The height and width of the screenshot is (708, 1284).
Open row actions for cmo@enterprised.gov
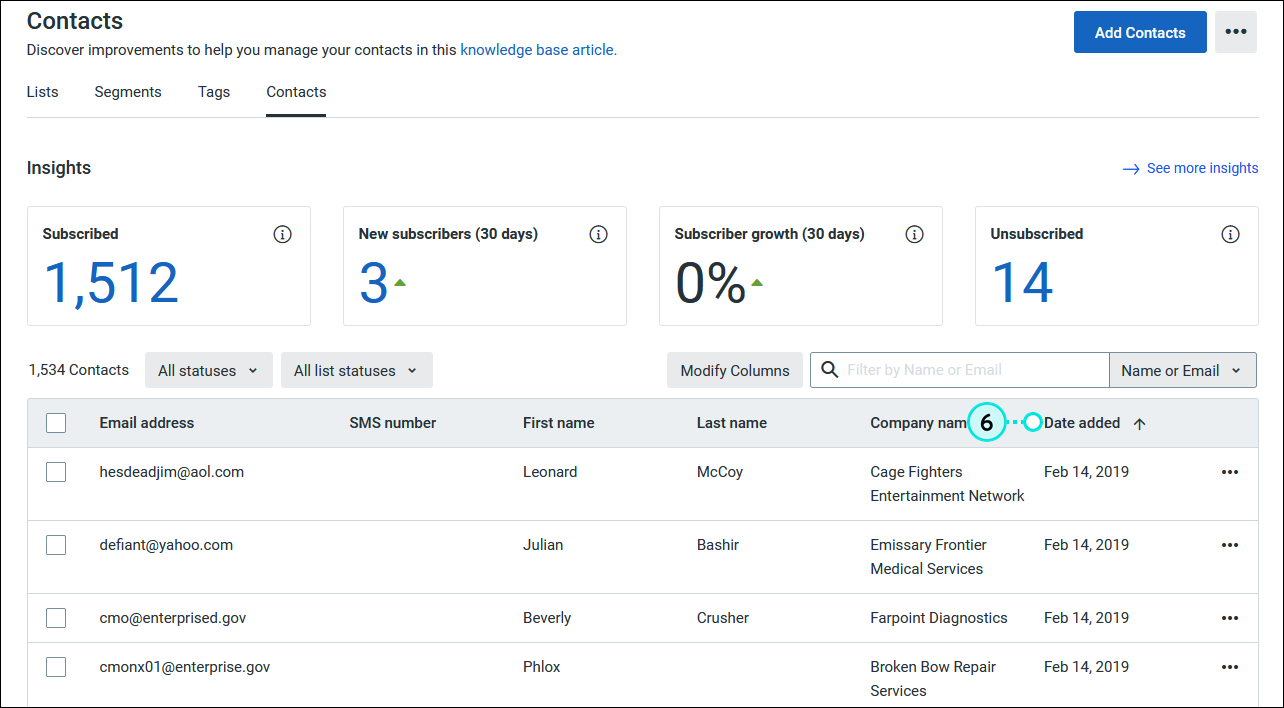click(x=1230, y=618)
